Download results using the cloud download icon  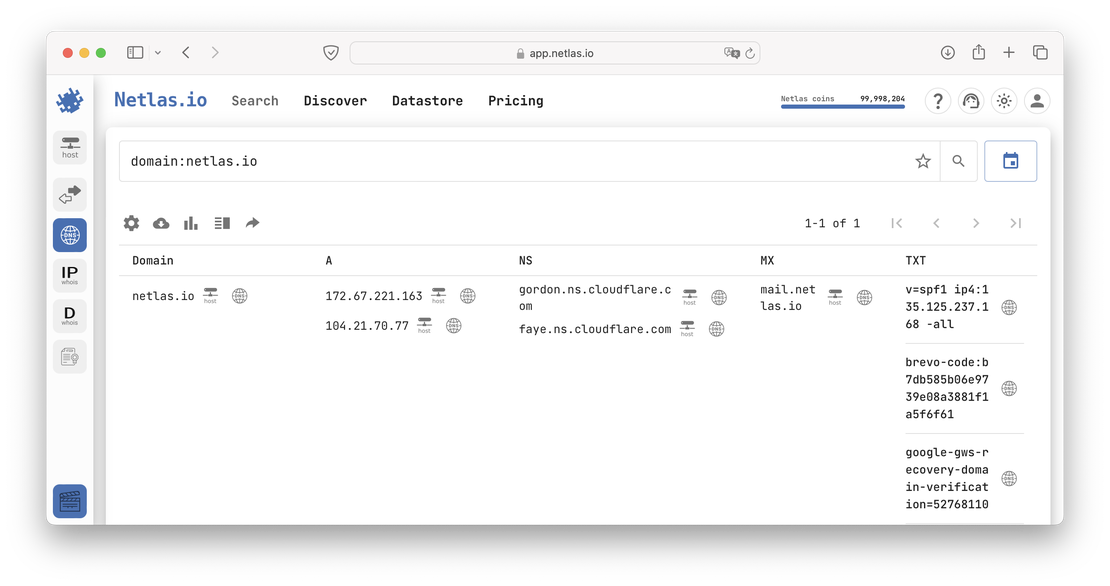161,223
